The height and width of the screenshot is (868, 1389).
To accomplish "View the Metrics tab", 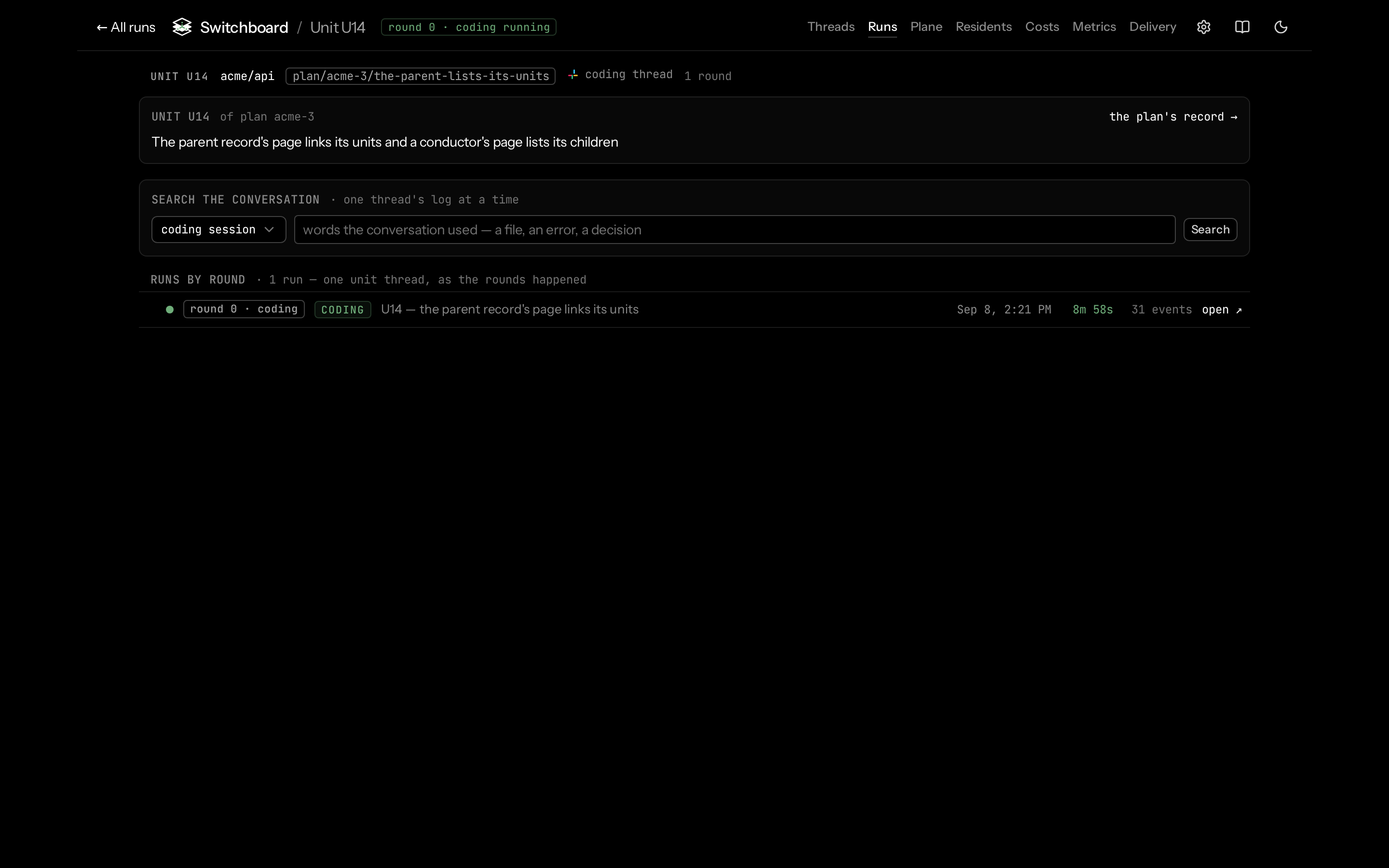I will point(1094,27).
